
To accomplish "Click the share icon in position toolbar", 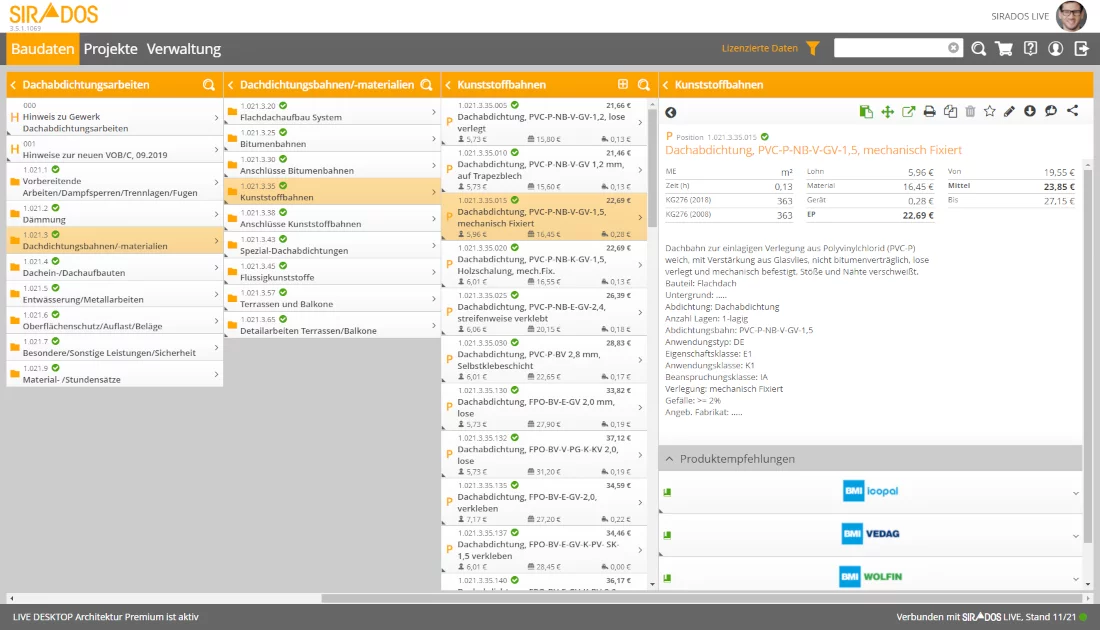I will (1072, 112).
